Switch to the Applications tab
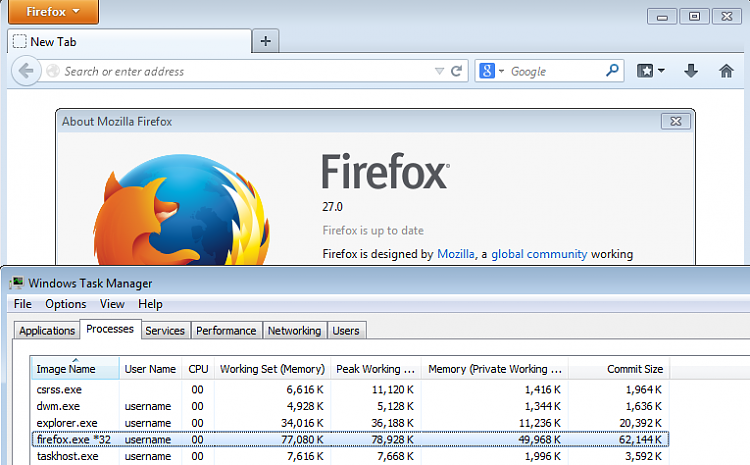This screenshot has height=465, width=750. click(47, 331)
